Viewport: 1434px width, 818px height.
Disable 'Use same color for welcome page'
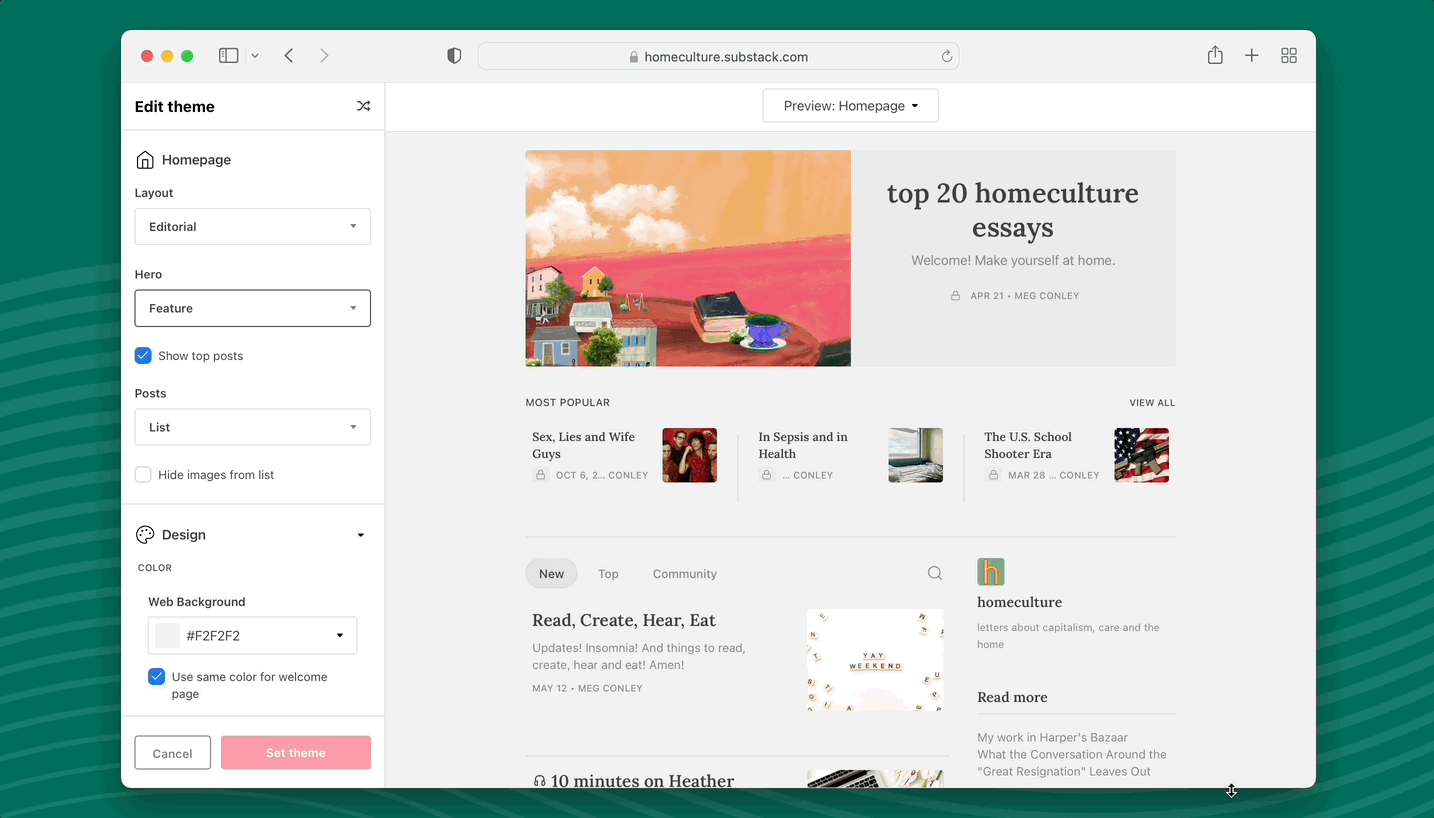tap(156, 676)
